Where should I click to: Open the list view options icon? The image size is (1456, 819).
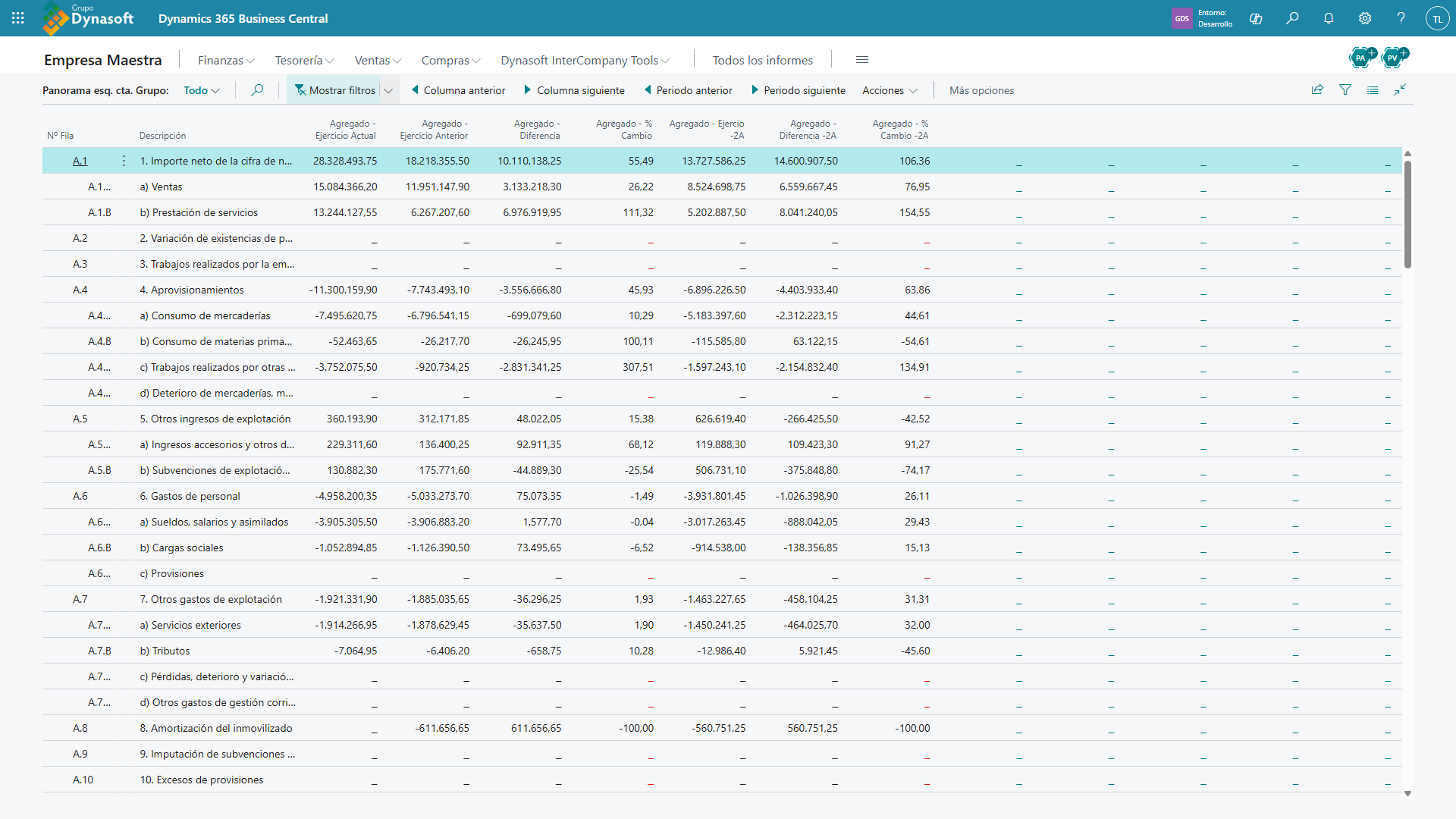[1373, 89]
